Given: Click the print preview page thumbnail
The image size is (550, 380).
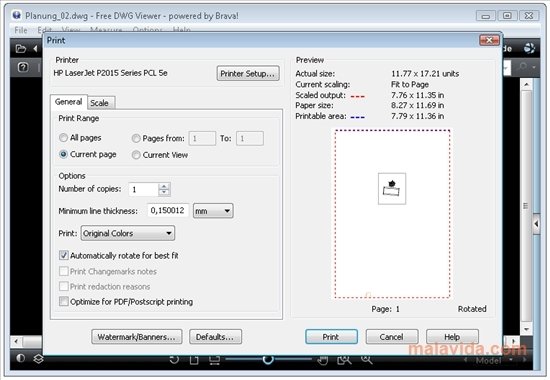Looking at the screenshot, I should click(392, 214).
